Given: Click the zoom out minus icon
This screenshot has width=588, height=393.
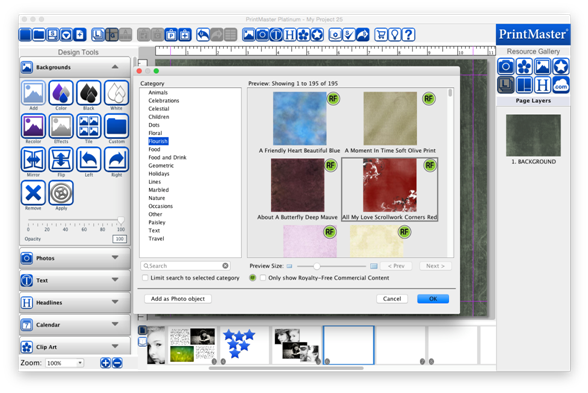Looking at the screenshot, I should point(117,363).
